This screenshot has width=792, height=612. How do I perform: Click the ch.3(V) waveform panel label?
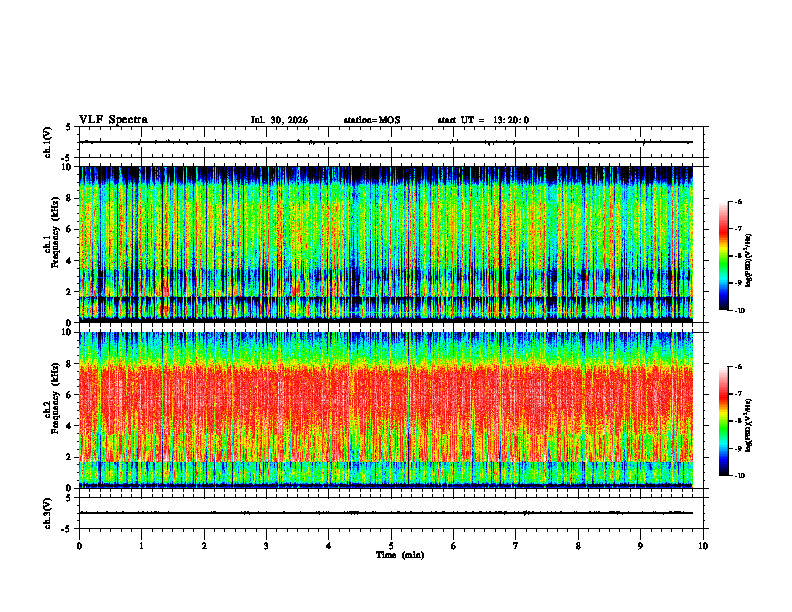pyautogui.click(x=48, y=513)
